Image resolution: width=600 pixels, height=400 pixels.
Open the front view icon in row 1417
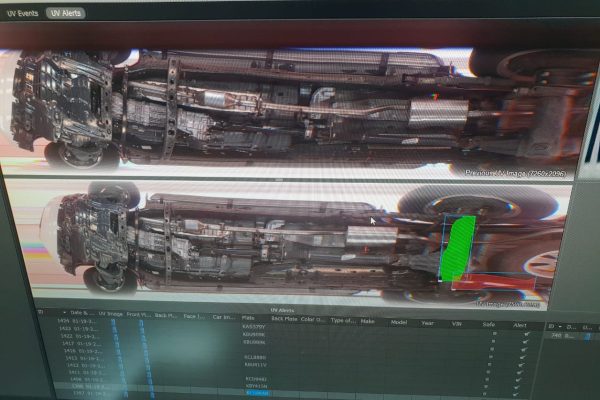coord(144,344)
